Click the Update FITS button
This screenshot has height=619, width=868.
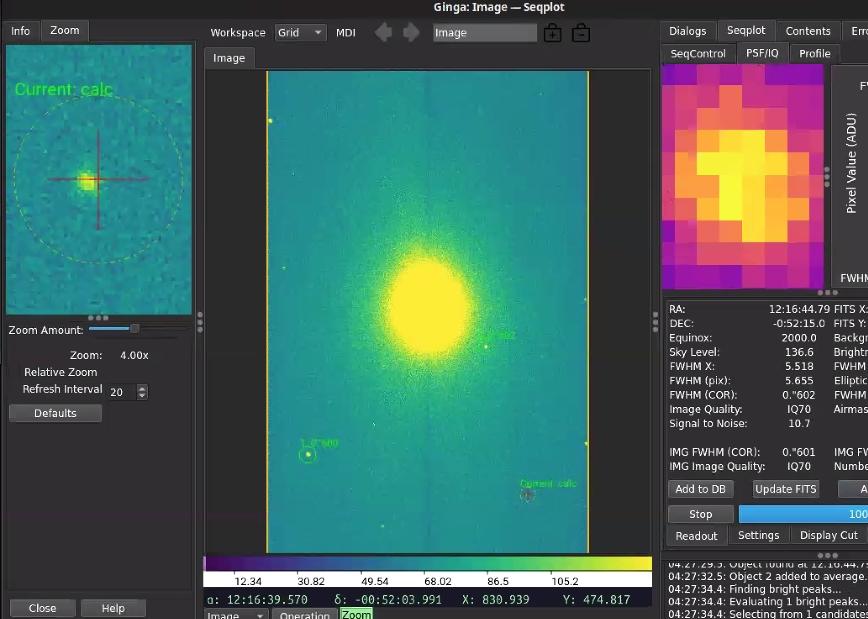pyautogui.click(x=786, y=489)
